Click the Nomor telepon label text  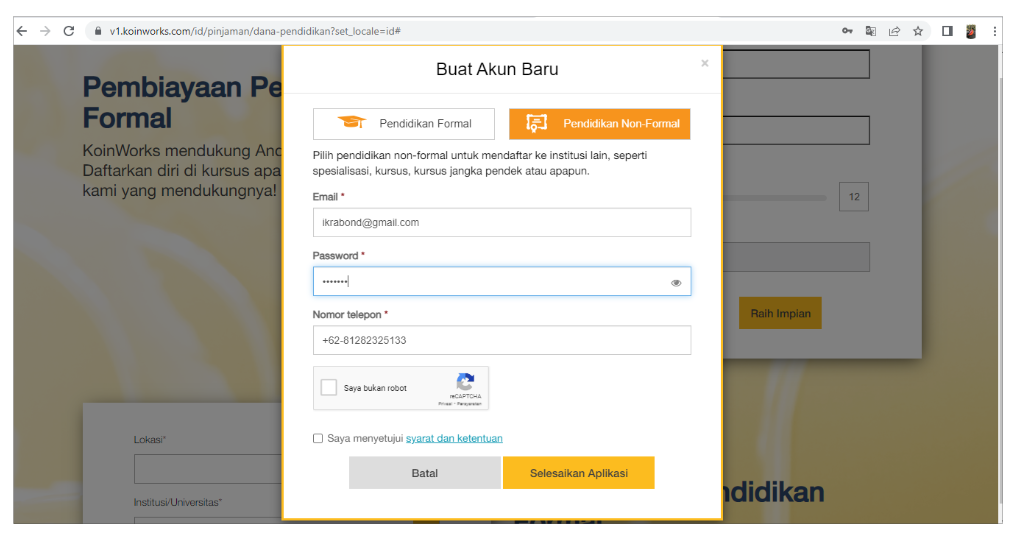tap(347, 315)
